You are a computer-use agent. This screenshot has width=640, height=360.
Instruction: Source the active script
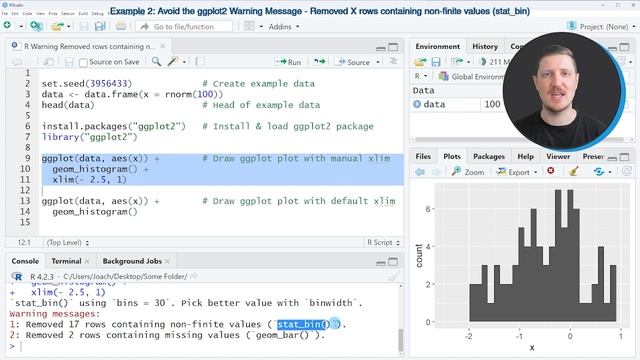point(352,62)
